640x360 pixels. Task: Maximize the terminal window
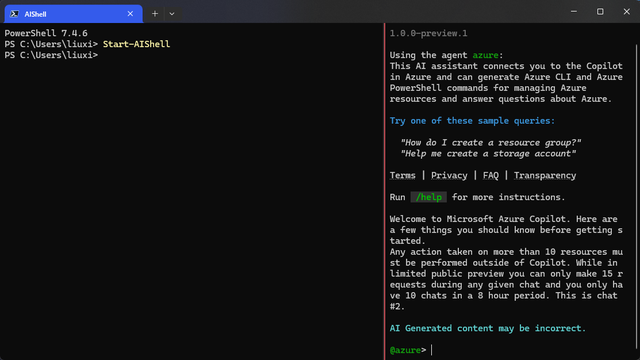click(600, 11)
